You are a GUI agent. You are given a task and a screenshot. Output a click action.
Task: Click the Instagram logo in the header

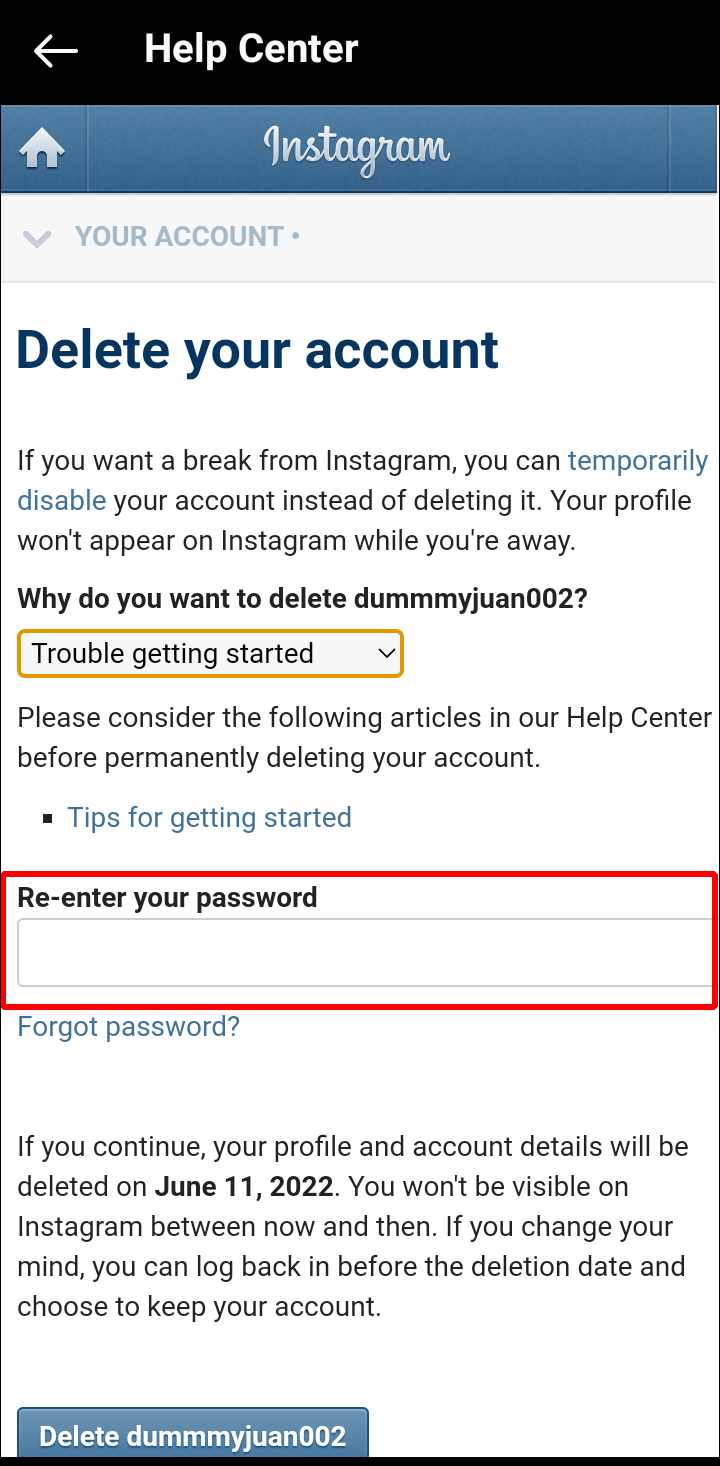tap(357, 149)
